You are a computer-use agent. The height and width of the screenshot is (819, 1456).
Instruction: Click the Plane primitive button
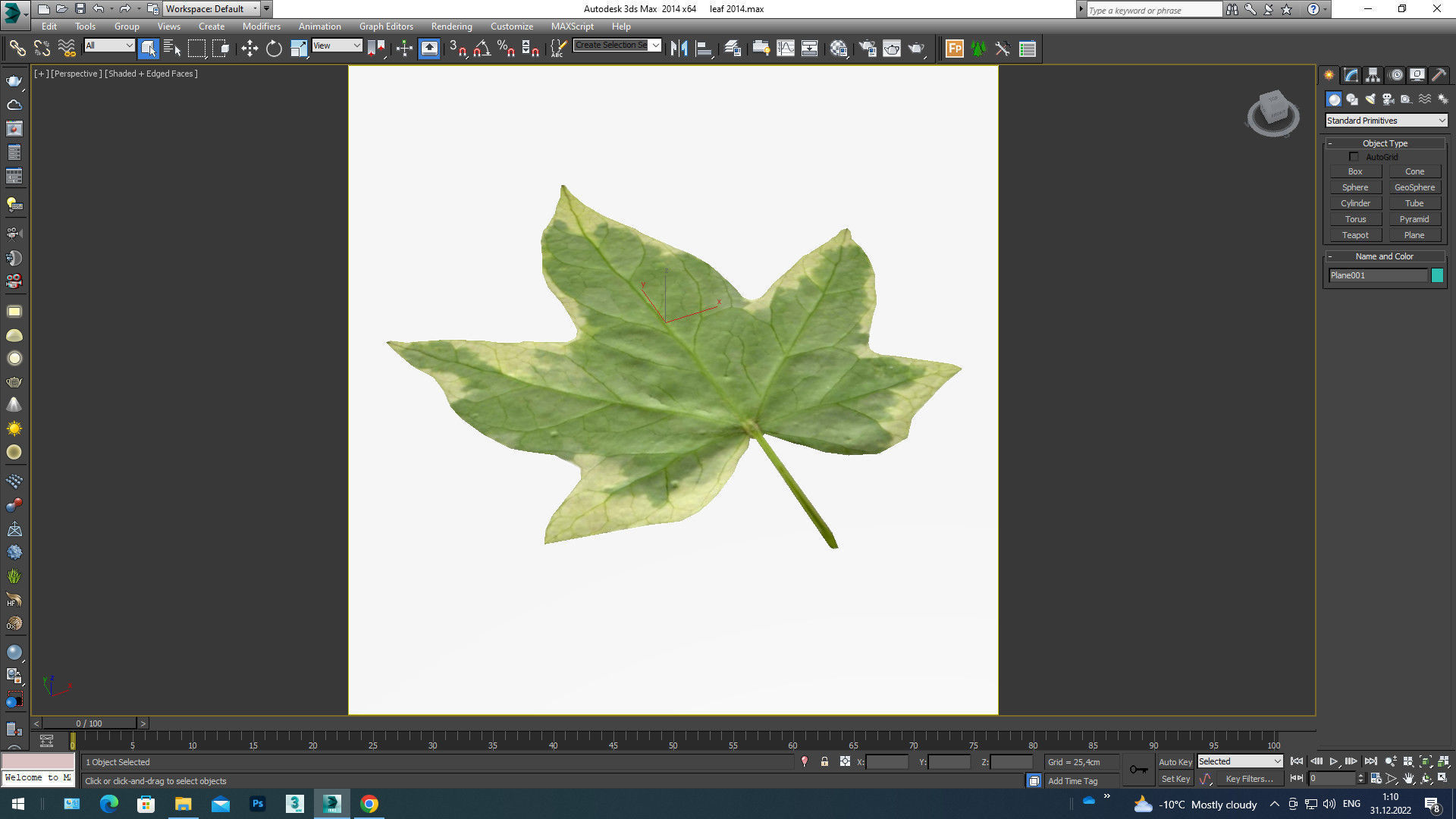pos(1414,235)
